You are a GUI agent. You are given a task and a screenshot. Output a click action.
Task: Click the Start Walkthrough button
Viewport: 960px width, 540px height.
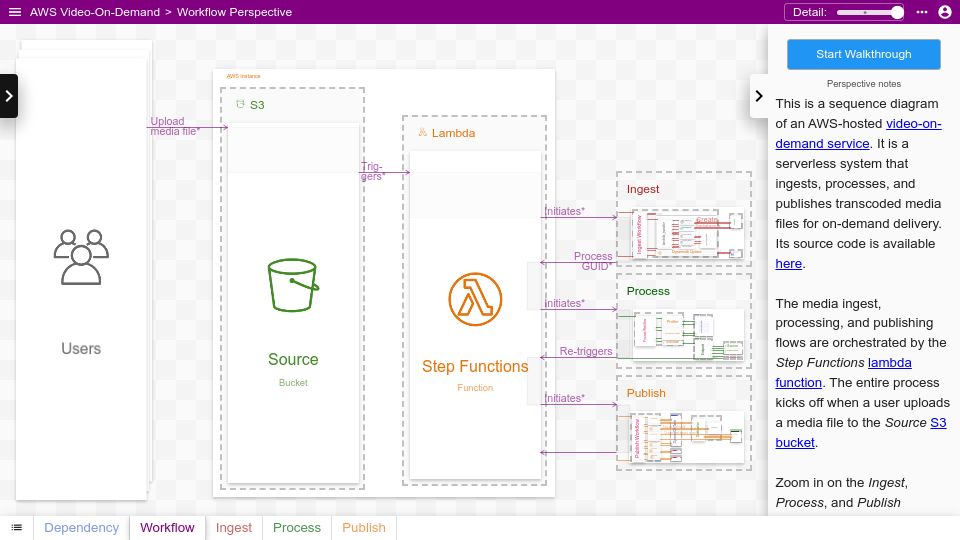(863, 54)
